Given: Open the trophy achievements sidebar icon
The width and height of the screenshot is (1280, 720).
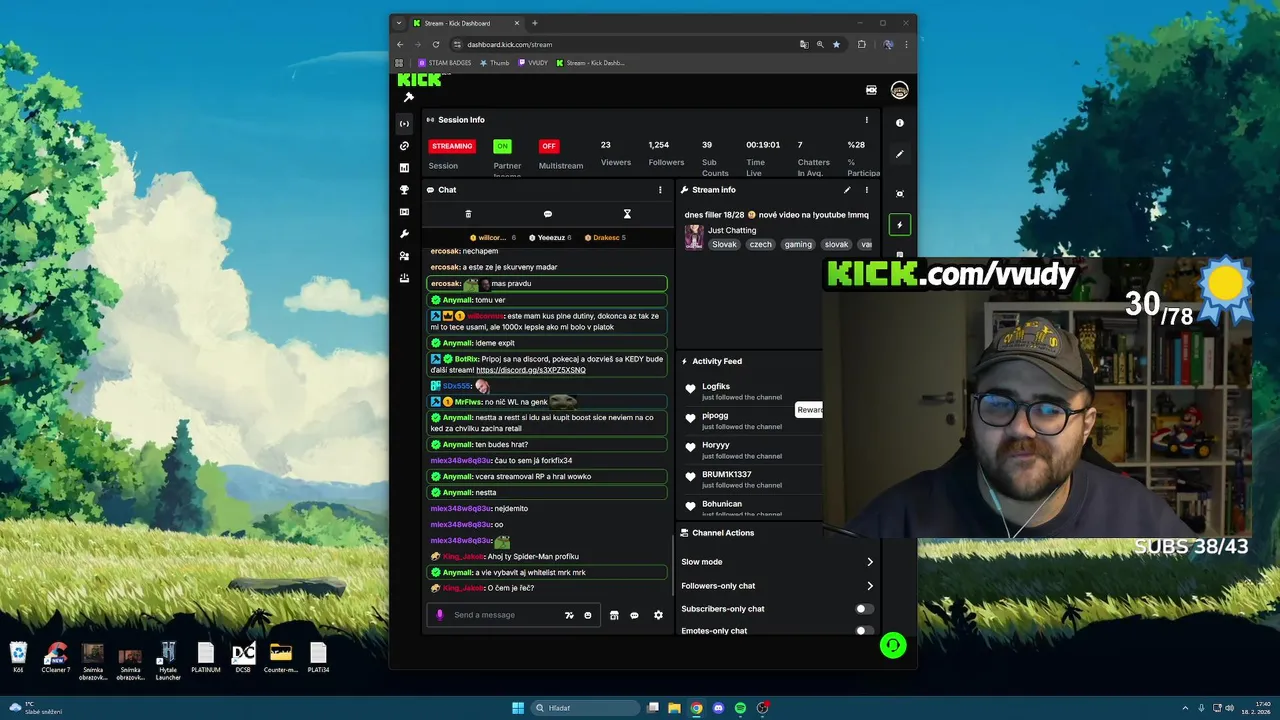Looking at the screenshot, I should tap(404, 190).
